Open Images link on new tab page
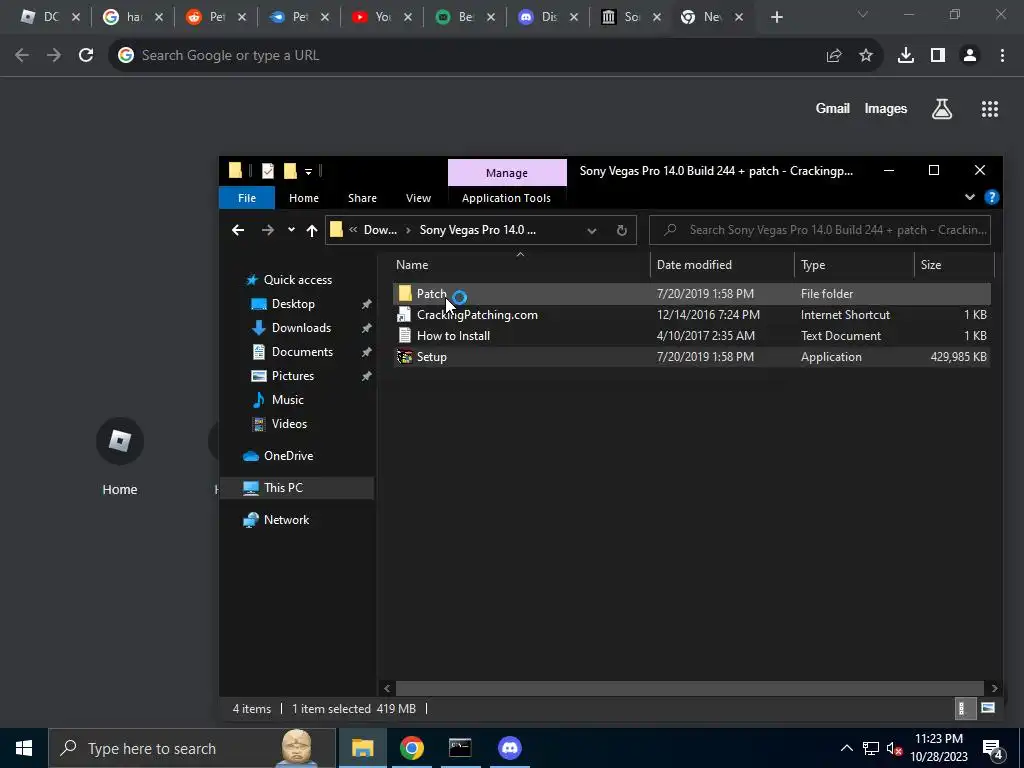1024x768 pixels. [886, 109]
